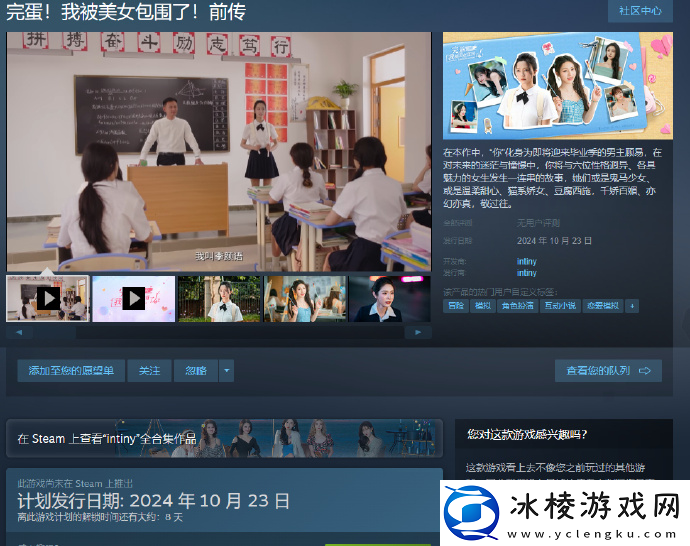
Task: Click release date text 2024 年 10 月 23 日
Action: (554, 241)
